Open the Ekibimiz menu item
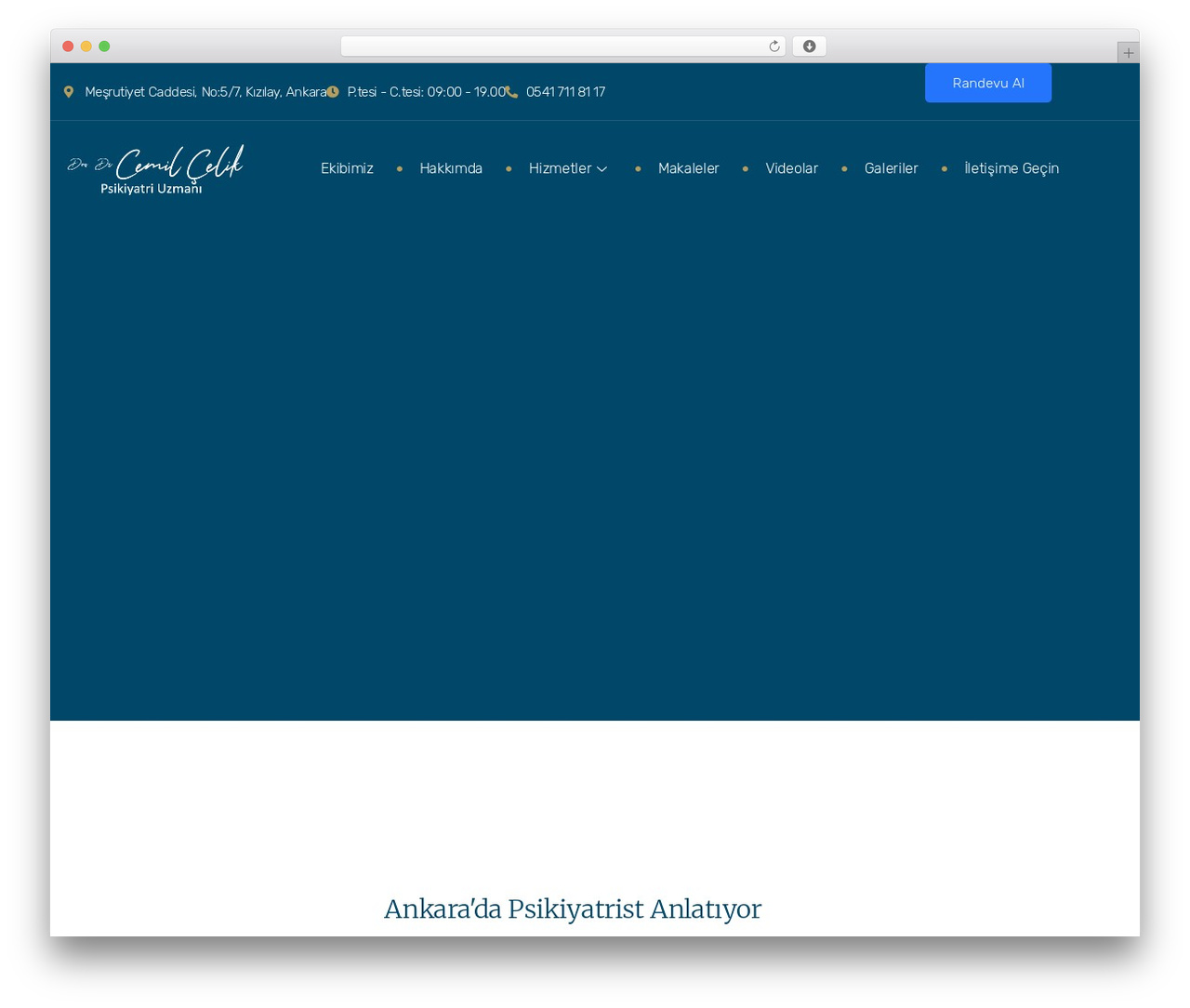Image resolution: width=1190 pixels, height=1008 pixels. (347, 168)
